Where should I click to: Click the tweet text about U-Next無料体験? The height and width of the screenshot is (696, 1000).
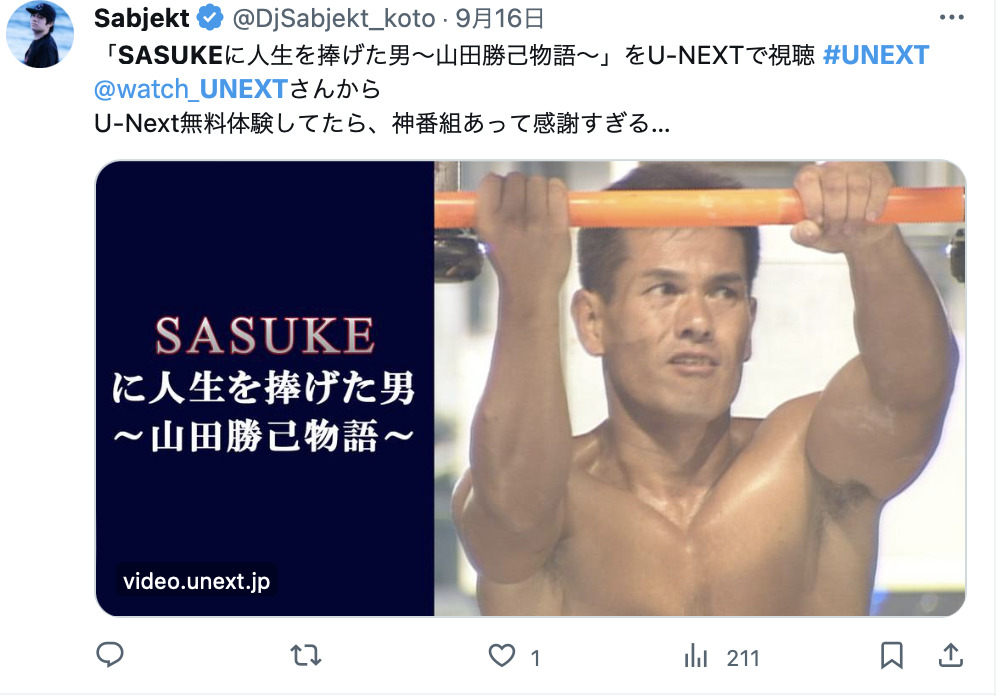click(382, 123)
